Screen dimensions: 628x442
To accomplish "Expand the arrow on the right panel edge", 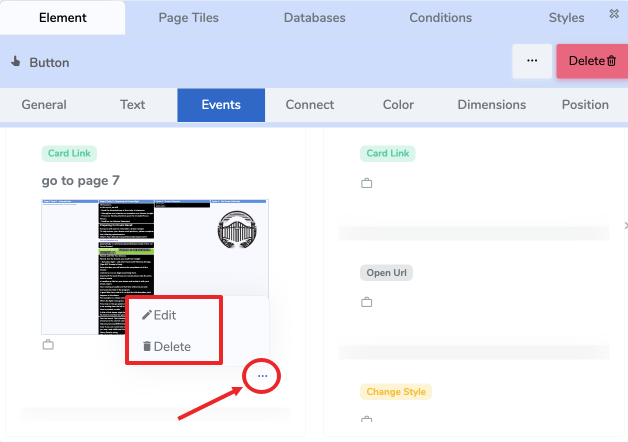I will 625,226.
